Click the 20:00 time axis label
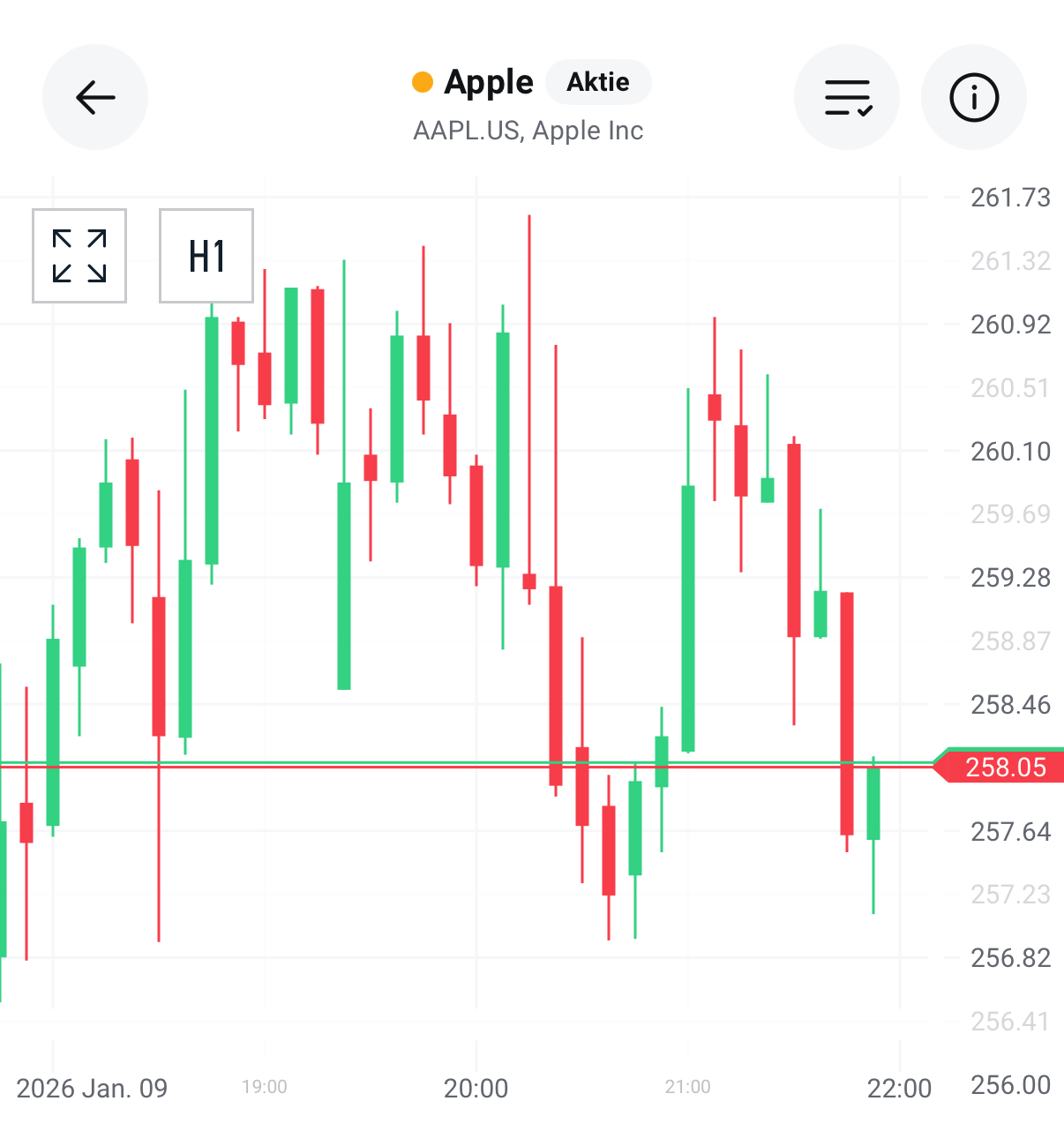The image size is (1064, 1146). [476, 1088]
